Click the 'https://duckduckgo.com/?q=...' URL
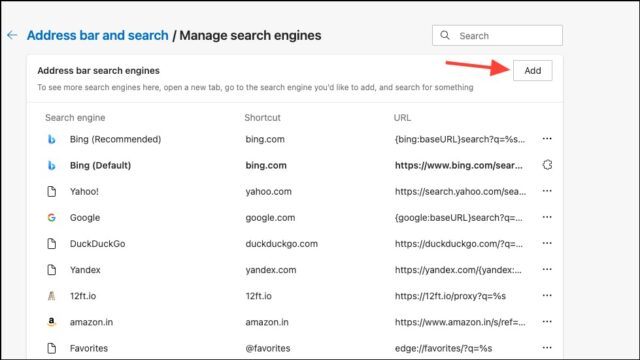Image resolution: width=640 pixels, height=360 pixels. (x=459, y=244)
